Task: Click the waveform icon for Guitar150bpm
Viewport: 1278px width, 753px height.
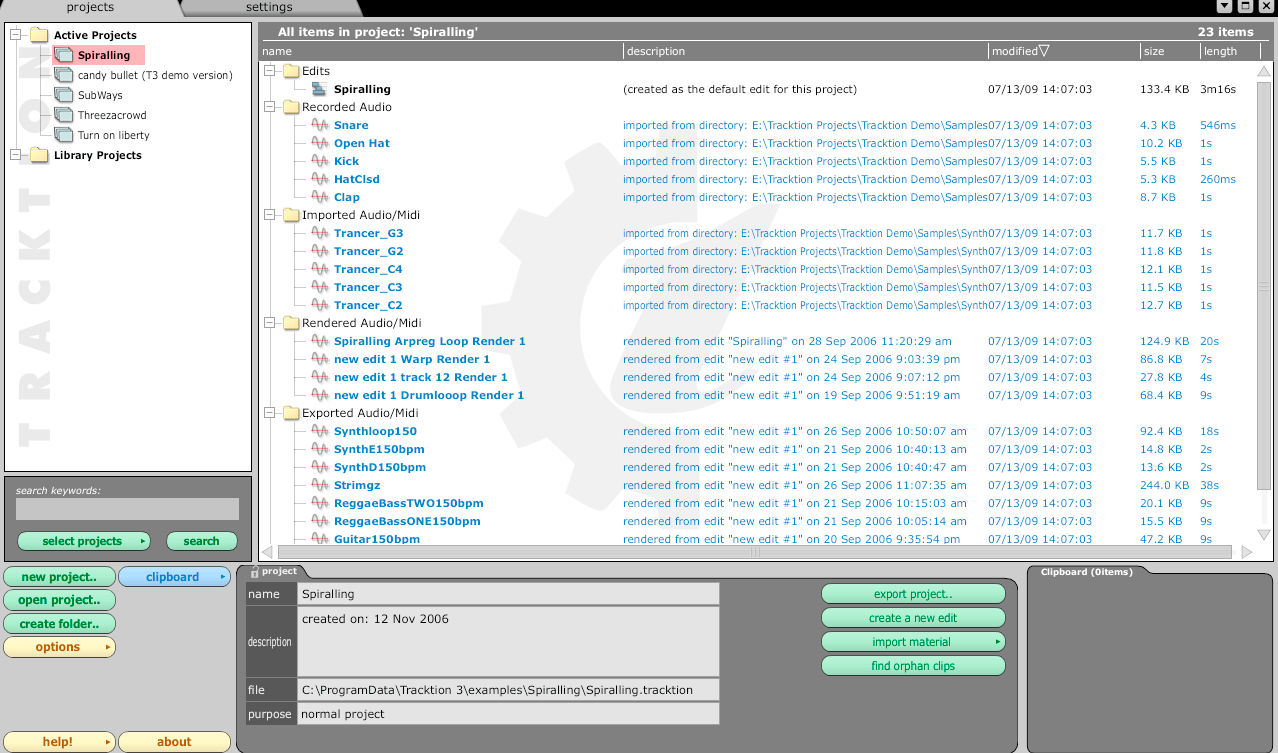Action: click(319, 539)
